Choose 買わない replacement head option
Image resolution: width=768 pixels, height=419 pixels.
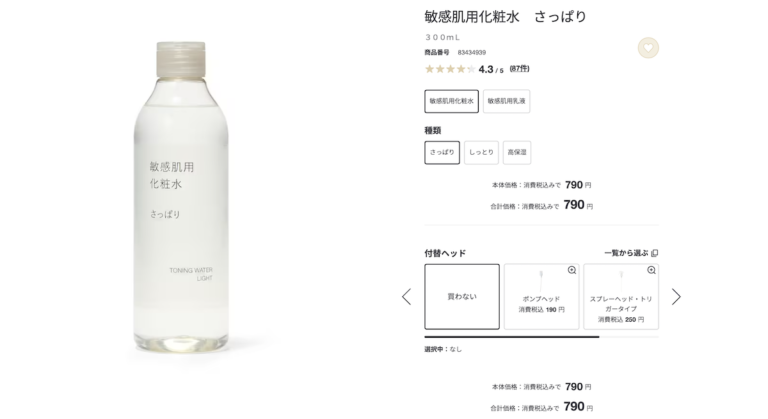pos(462,296)
